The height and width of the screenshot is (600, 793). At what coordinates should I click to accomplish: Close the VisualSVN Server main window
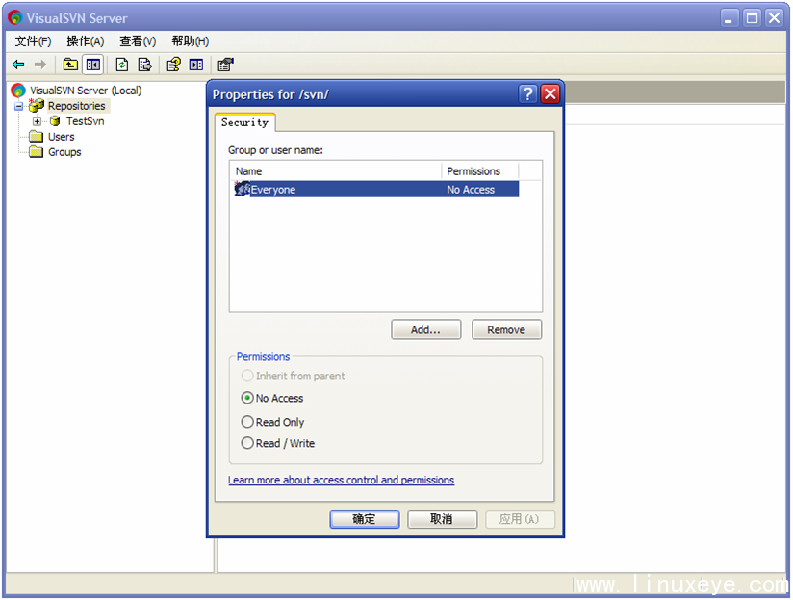tap(774, 18)
